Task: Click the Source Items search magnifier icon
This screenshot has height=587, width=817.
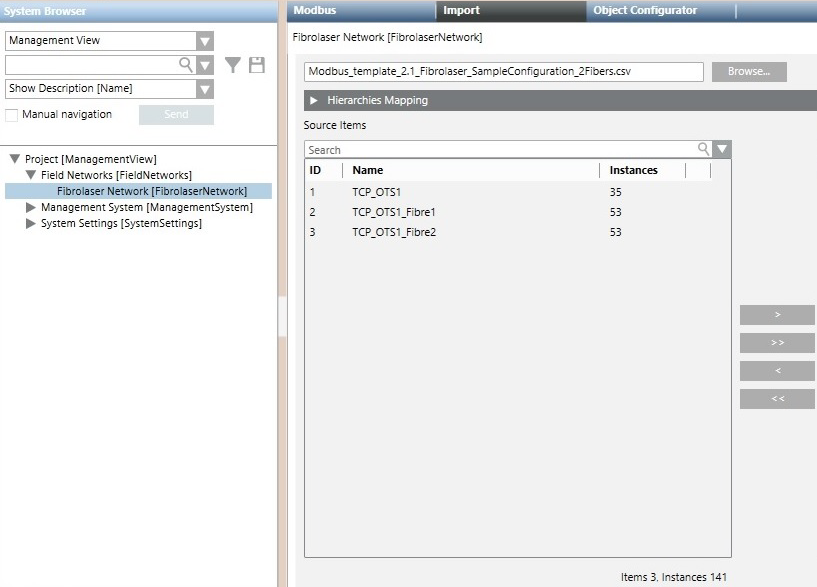Action: click(x=704, y=149)
